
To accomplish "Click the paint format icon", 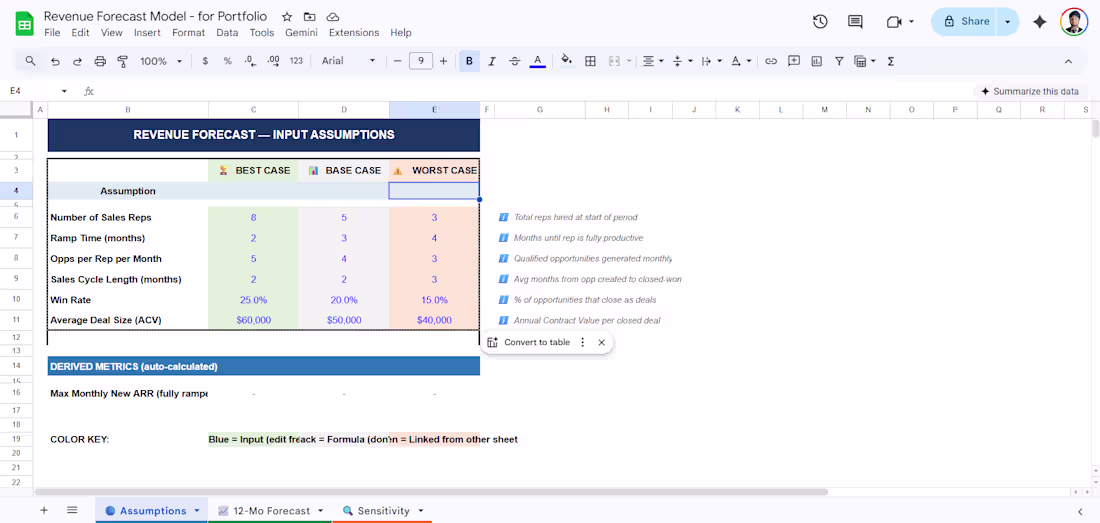I will point(123,61).
